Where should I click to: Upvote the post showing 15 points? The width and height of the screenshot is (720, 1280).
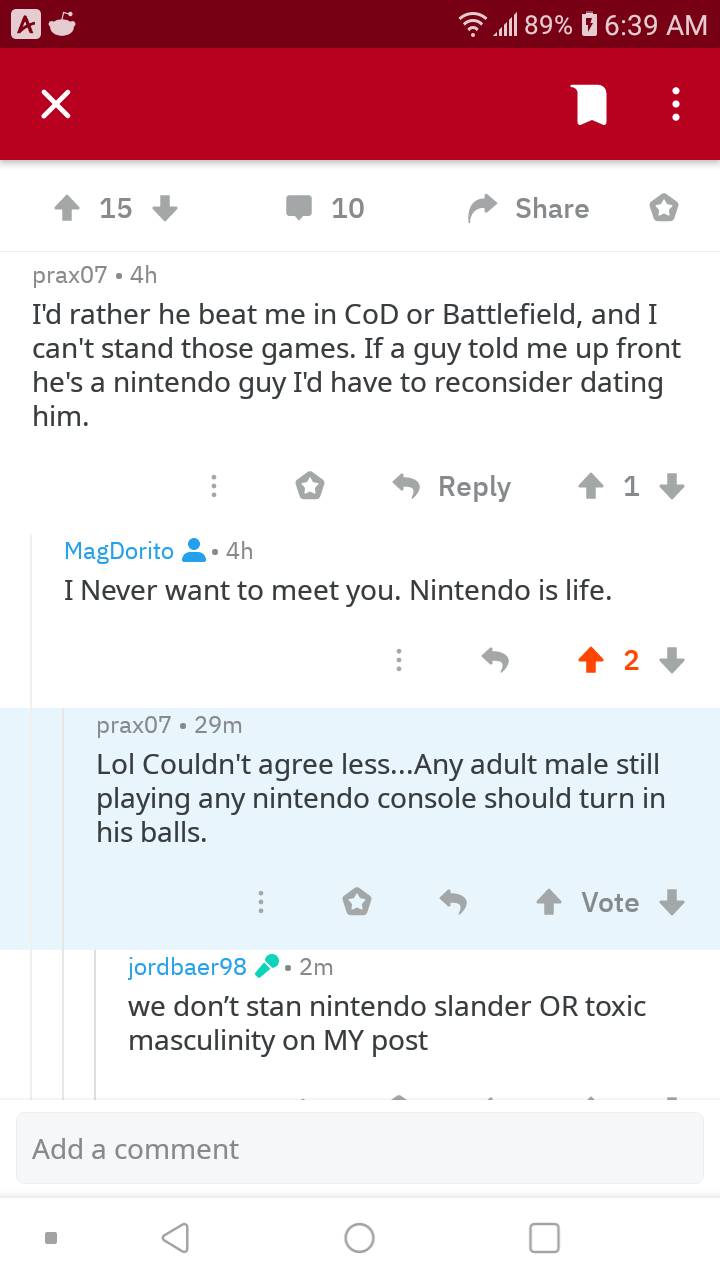click(66, 208)
